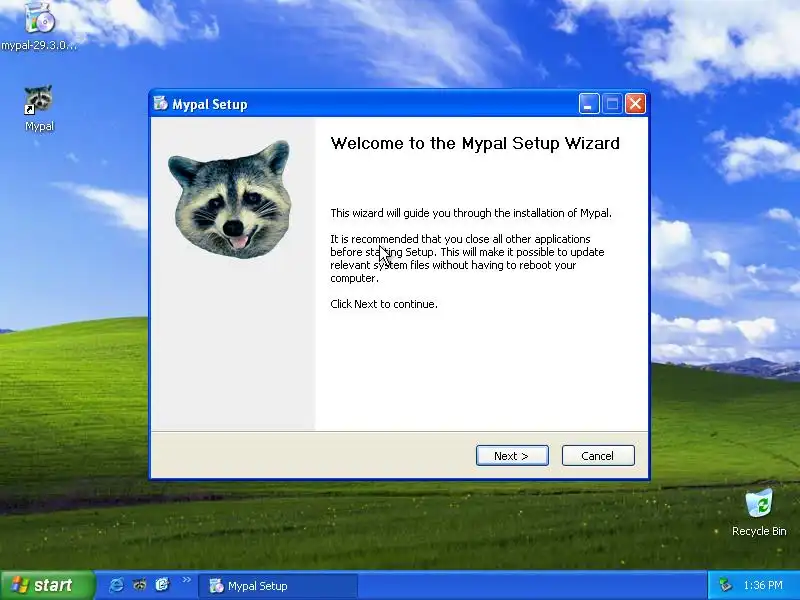
Task: Select the Mypal raccoon desktop shortcut
Action: [39, 109]
